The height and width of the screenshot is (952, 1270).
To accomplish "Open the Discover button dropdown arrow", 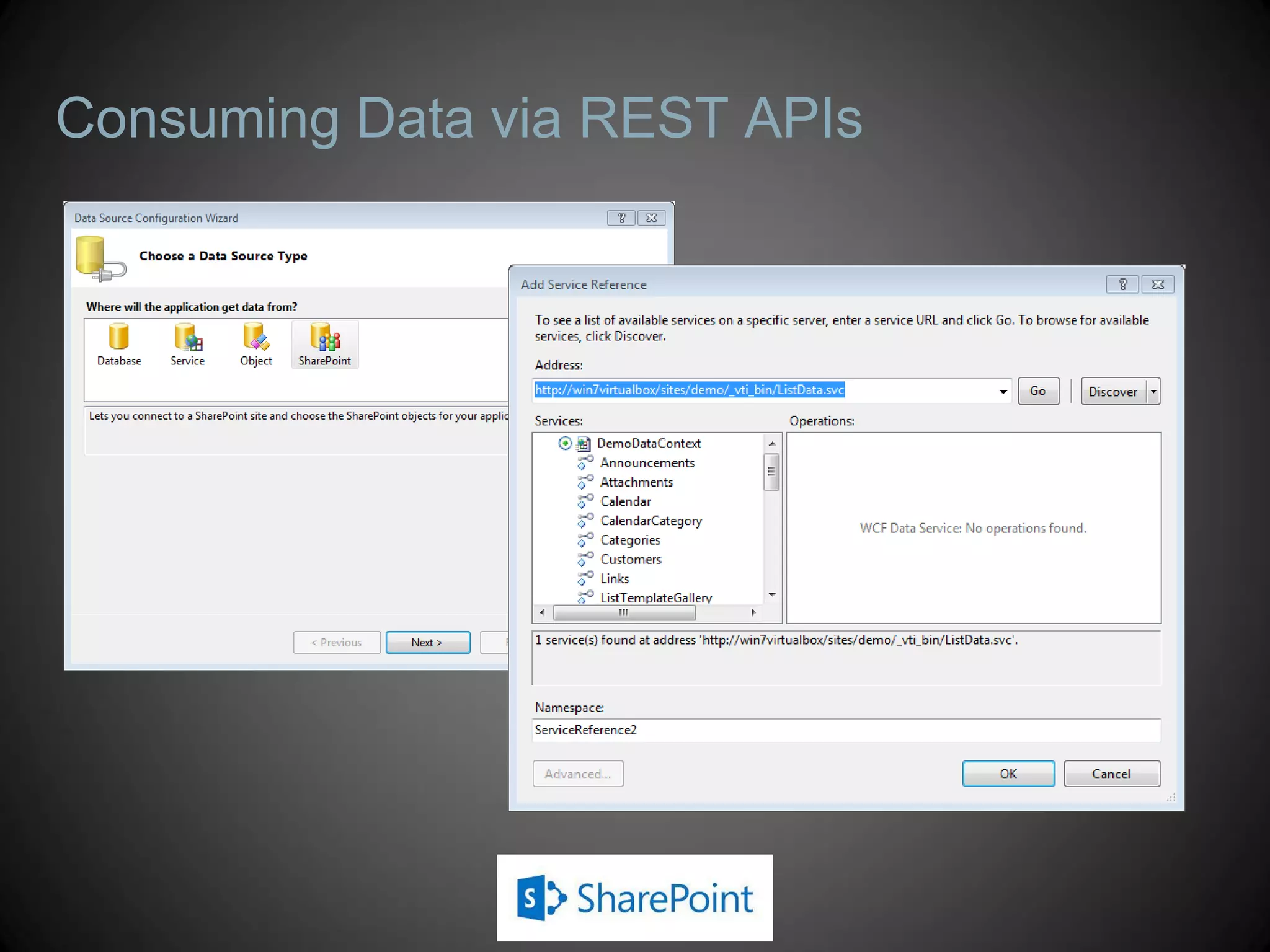I will pyautogui.click(x=1153, y=392).
